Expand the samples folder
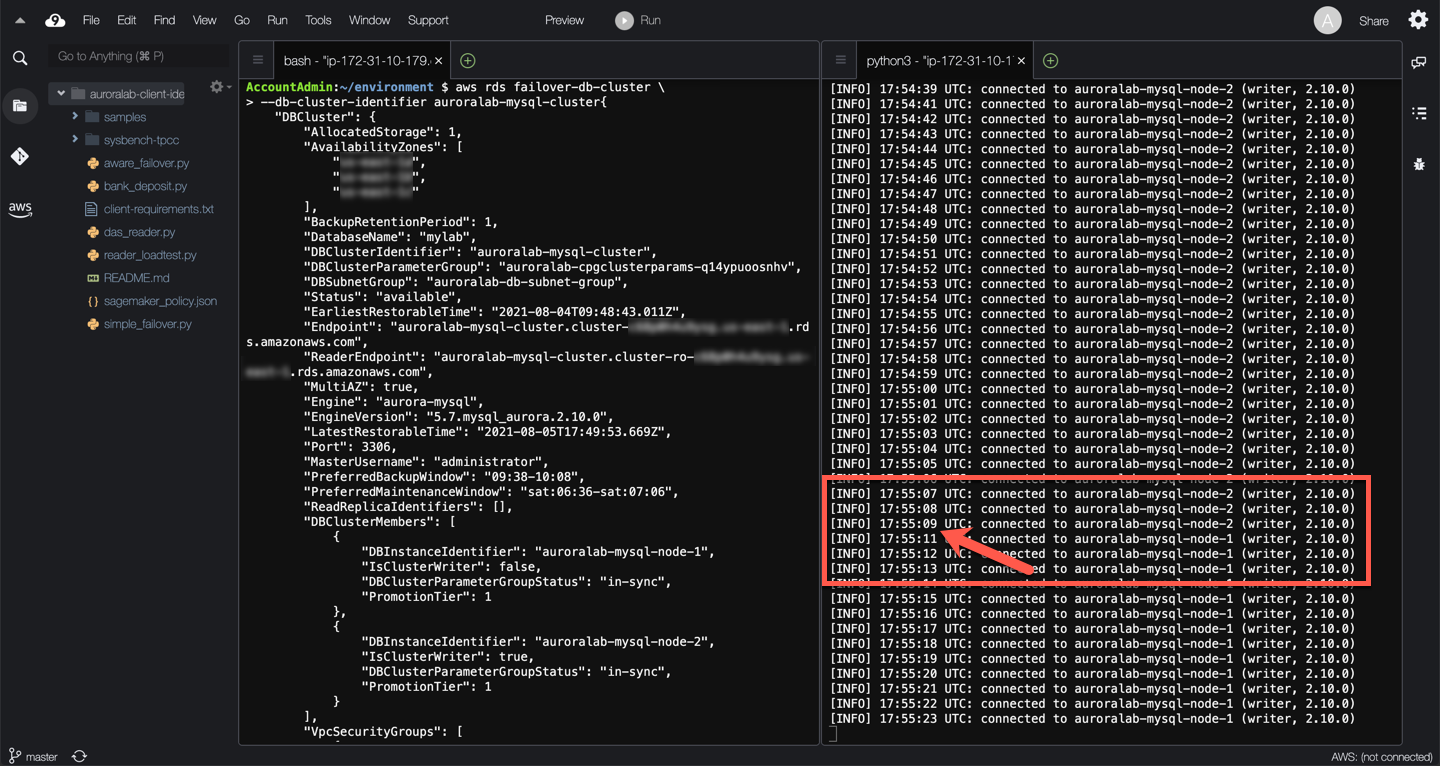This screenshot has width=1440, height=766. 75,117
